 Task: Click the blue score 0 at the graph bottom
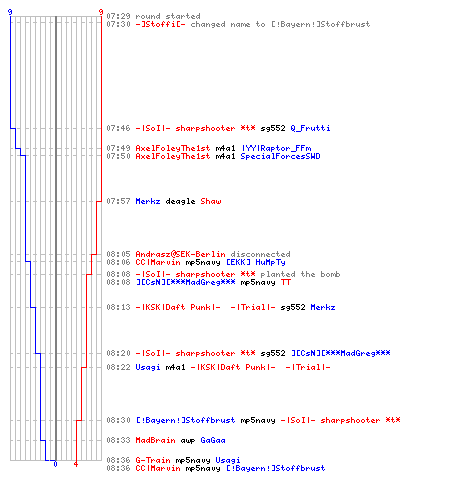(x=55, y=464)
